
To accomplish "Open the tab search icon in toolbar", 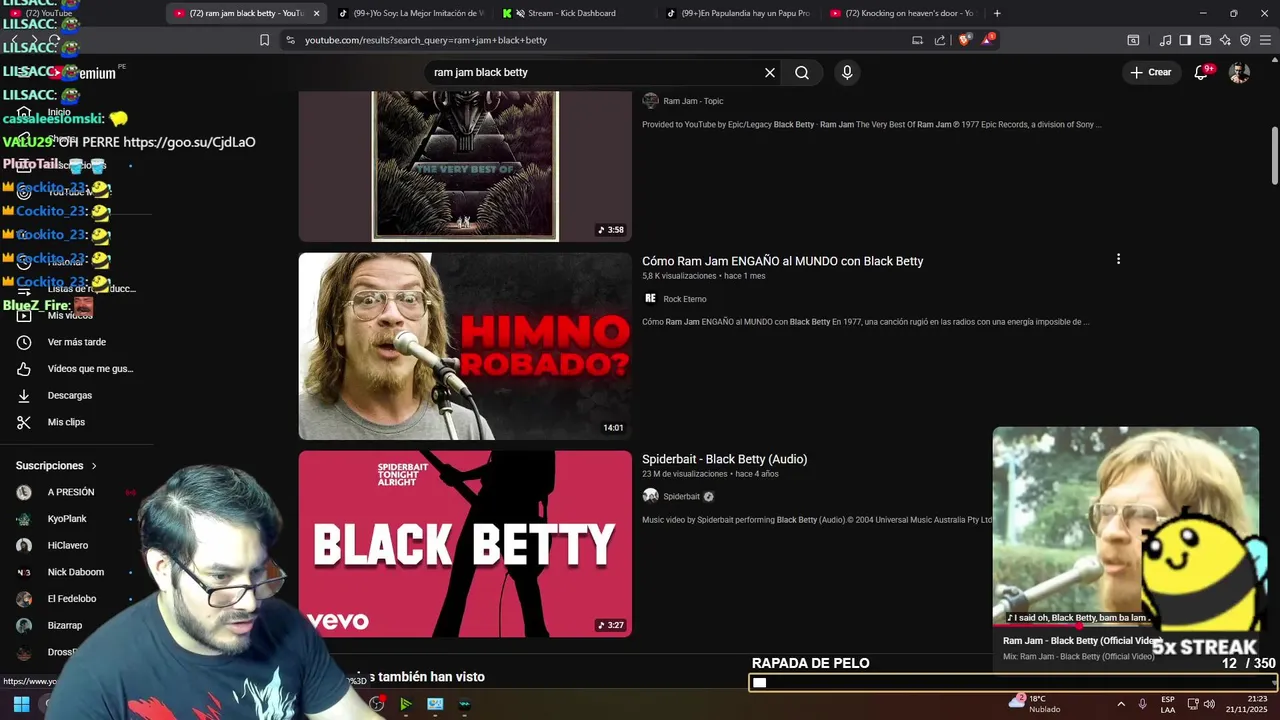I will click(1133, 40).
